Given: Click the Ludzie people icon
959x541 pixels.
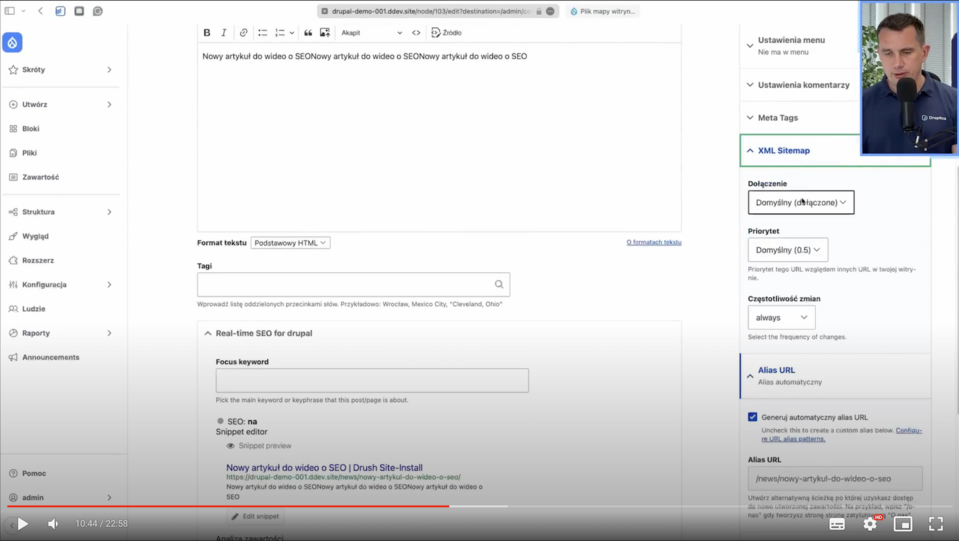Looking at the screenshot, I should tap(13, 309).
